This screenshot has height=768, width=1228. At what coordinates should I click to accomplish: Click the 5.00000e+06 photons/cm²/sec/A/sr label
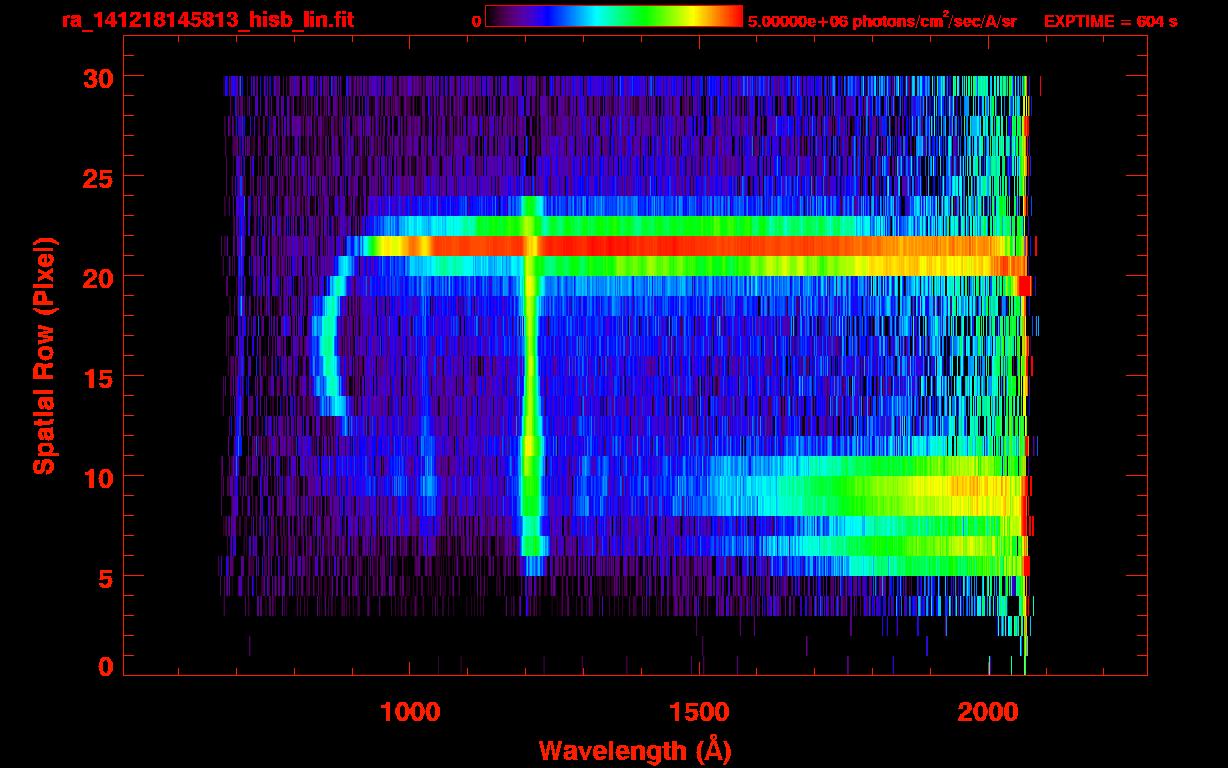882,19
